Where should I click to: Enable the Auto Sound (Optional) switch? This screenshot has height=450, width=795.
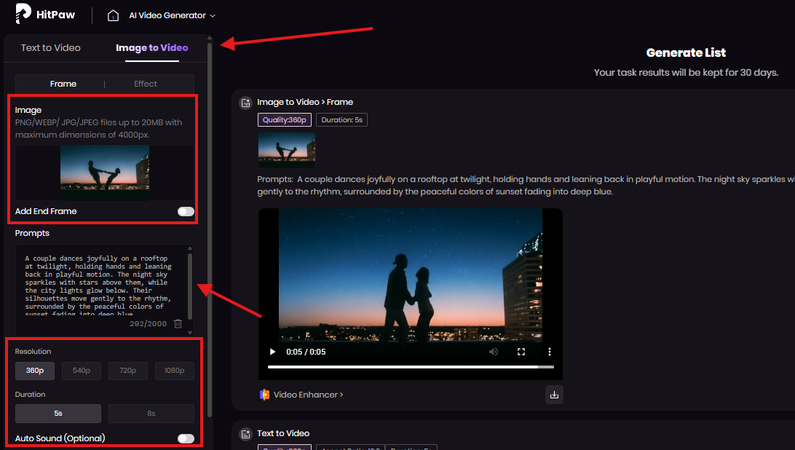[186, 438]
